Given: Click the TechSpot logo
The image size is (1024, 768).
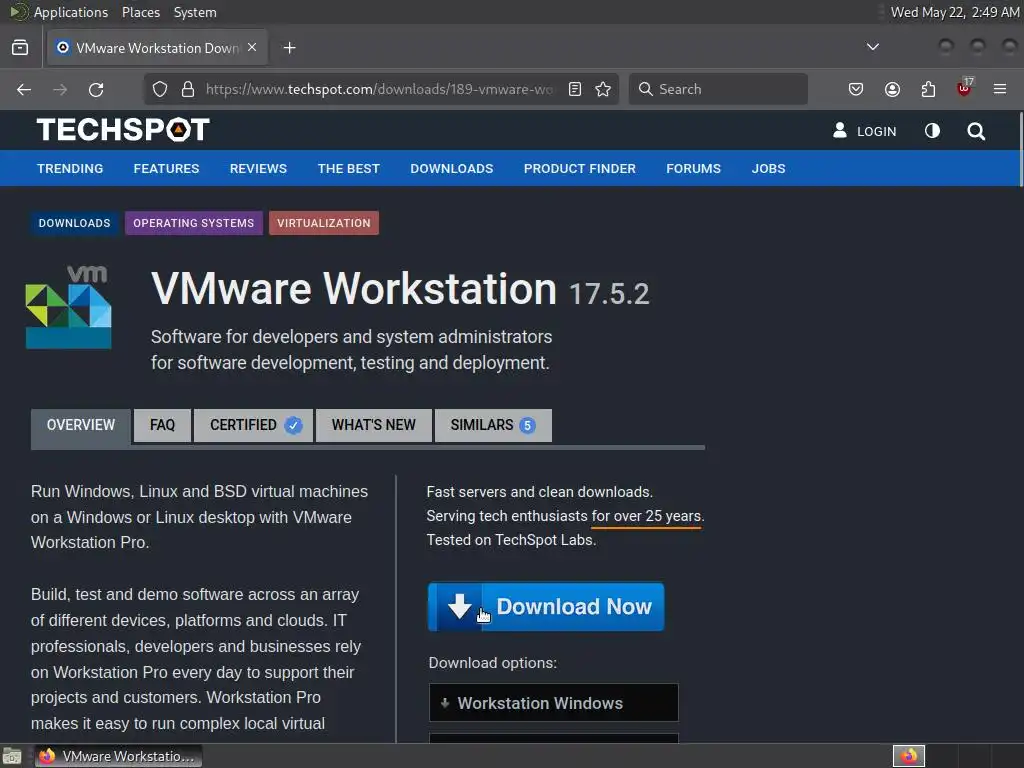Looking at the screenshot, I should point(123,129).
